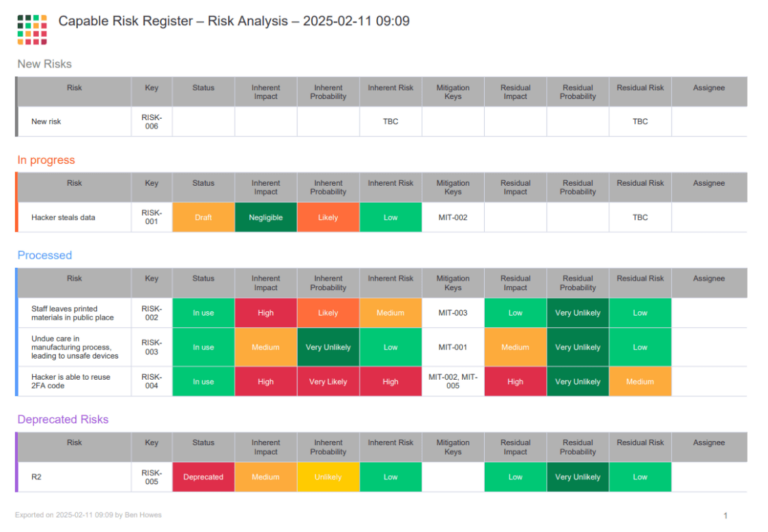This screenshot has width=768, height=532.
Task: Select the dark green Negligible impact cell
Action: [x=266, y=217]
